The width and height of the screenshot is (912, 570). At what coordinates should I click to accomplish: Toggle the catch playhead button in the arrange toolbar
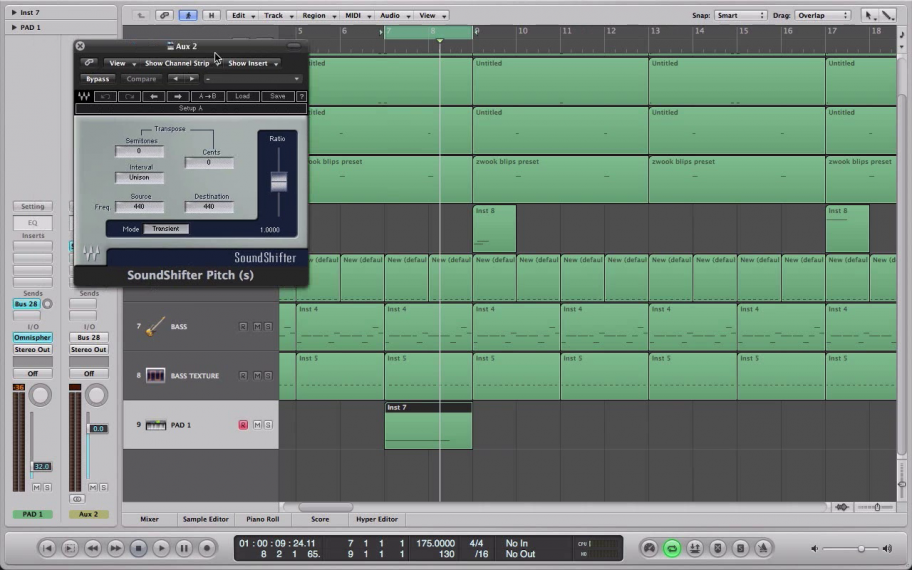point(188,15)
